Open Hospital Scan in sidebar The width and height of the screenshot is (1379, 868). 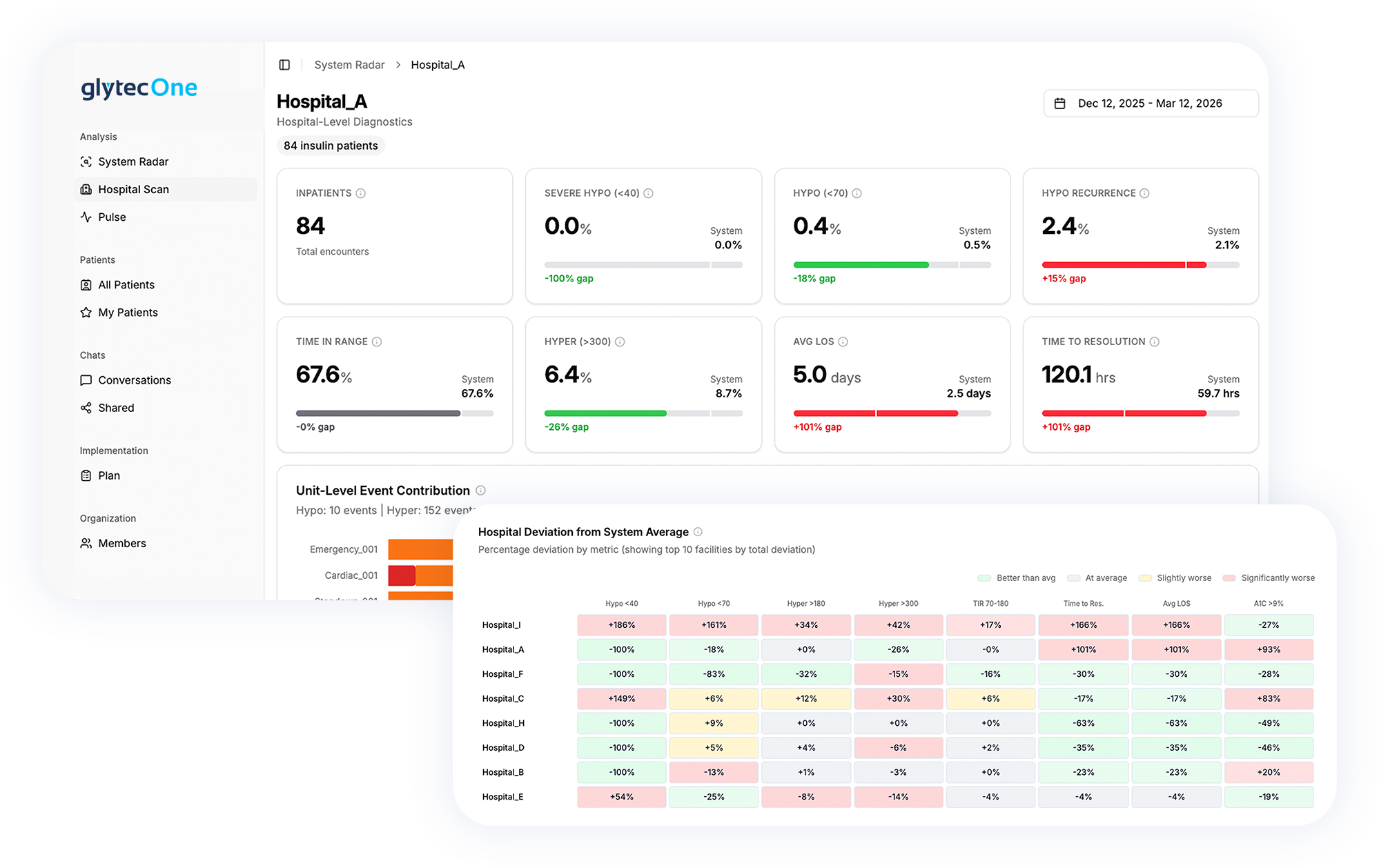[x=133, y=189]
